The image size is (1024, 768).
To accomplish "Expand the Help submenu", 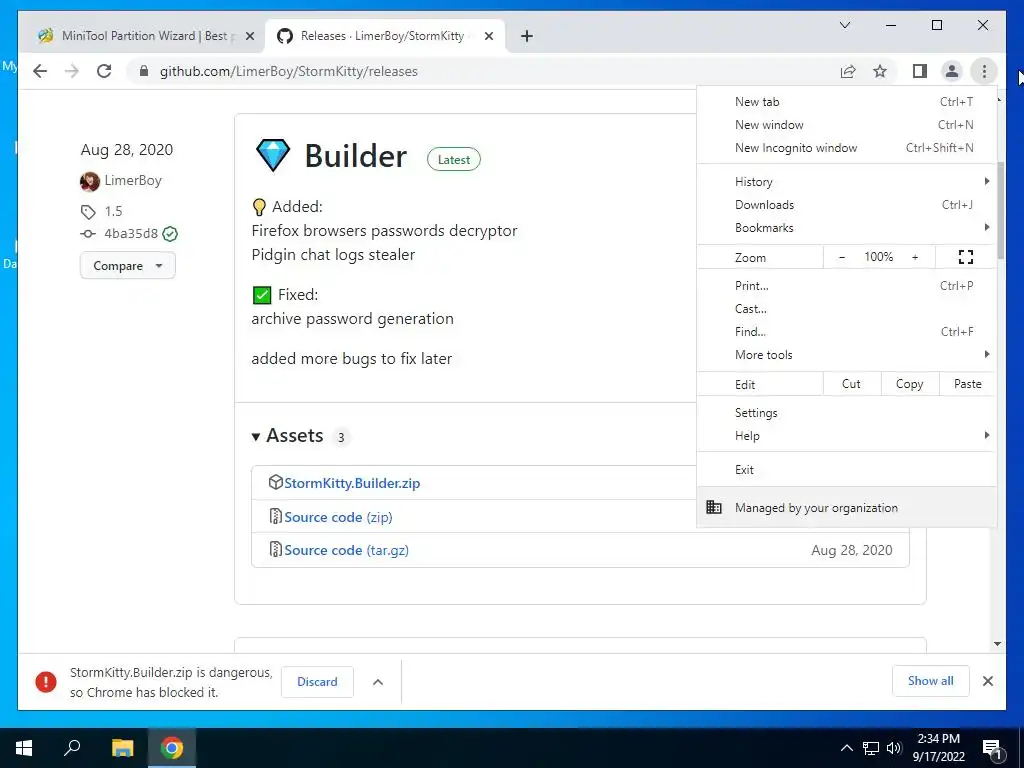I will click(x=847, y=436).
